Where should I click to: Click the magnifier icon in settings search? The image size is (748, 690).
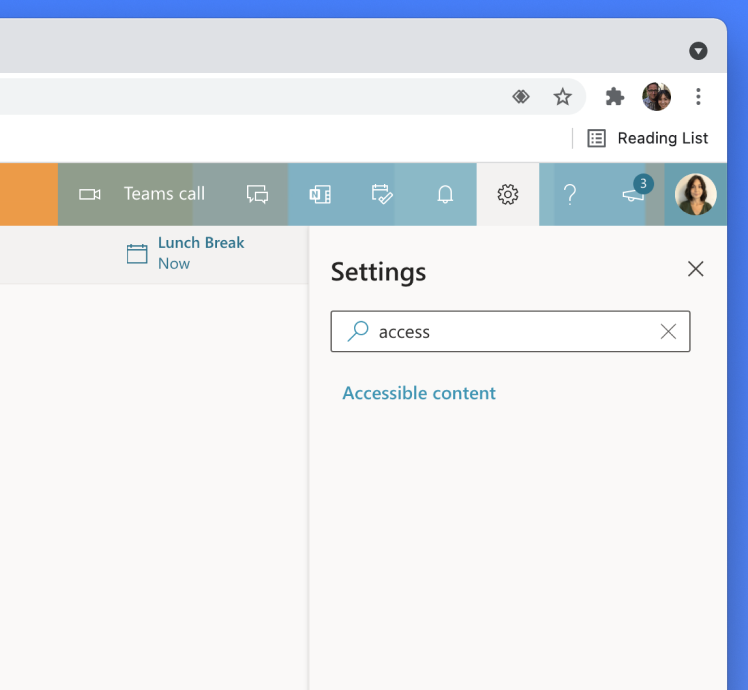point(357,332)
